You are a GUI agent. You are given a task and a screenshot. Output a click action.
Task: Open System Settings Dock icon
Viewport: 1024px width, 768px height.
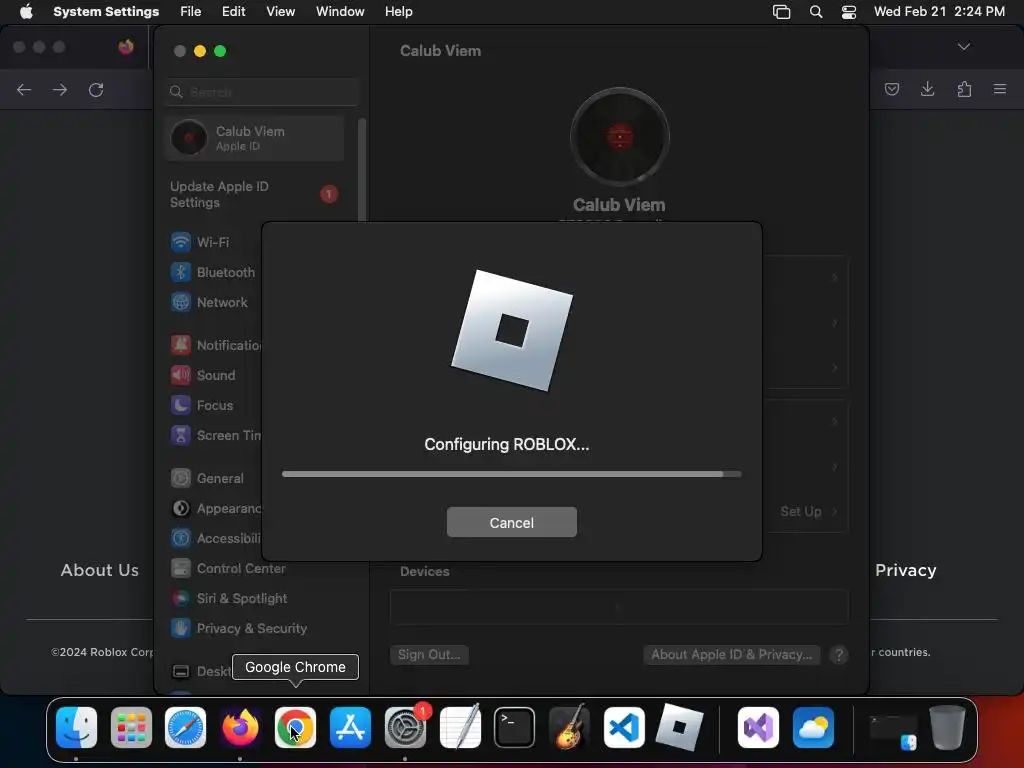tap(405, 728)
